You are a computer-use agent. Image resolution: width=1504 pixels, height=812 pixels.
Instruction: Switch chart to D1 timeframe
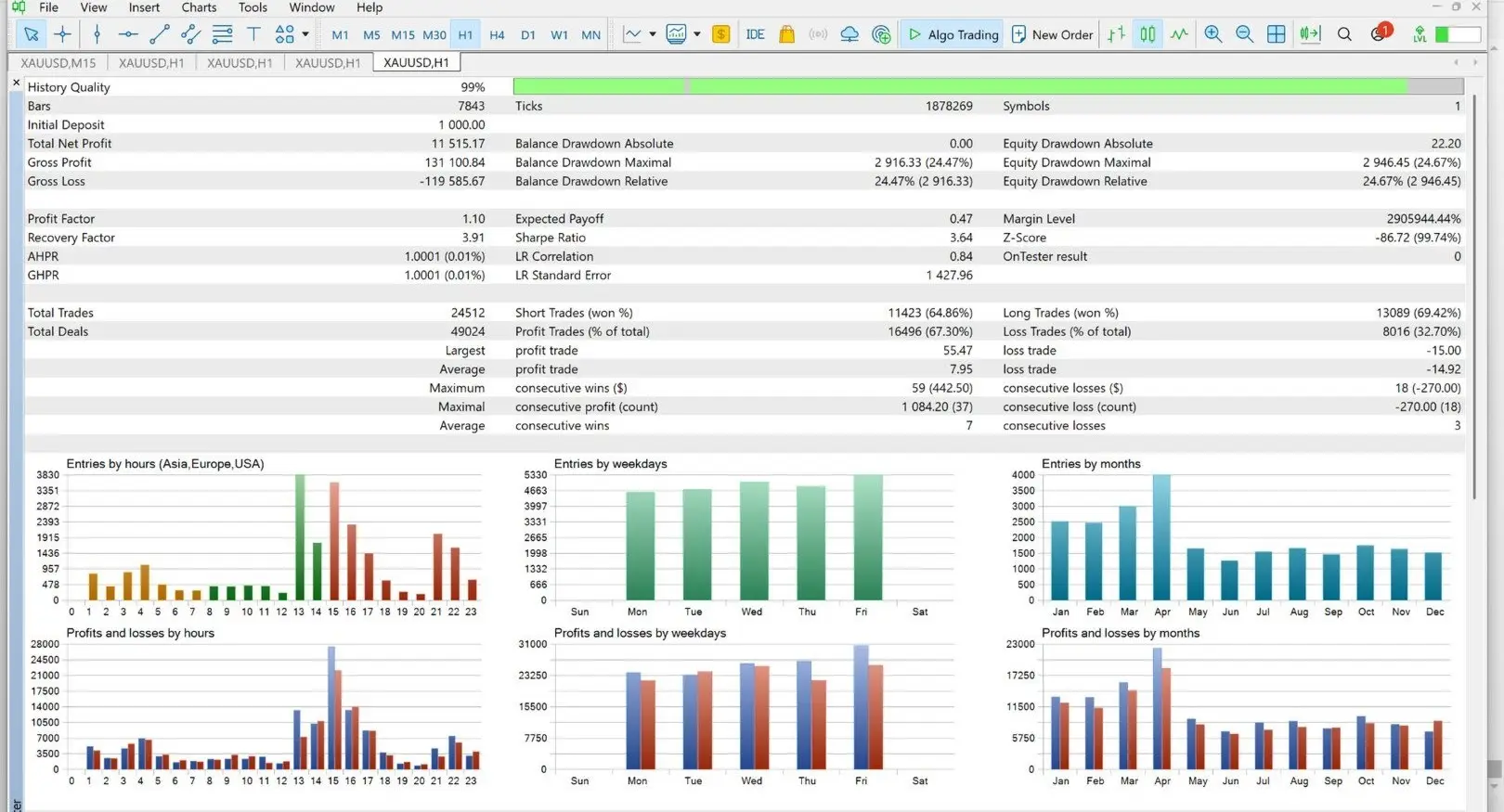click(528, 34)
